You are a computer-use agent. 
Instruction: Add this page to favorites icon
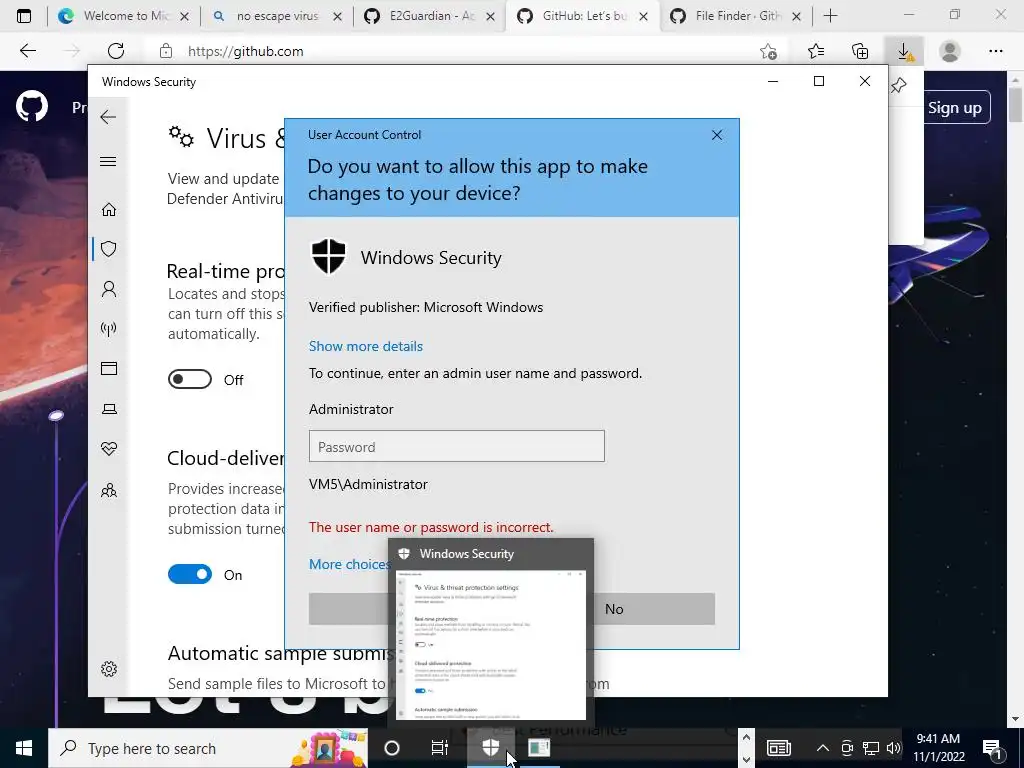click(x=769, y=51)
